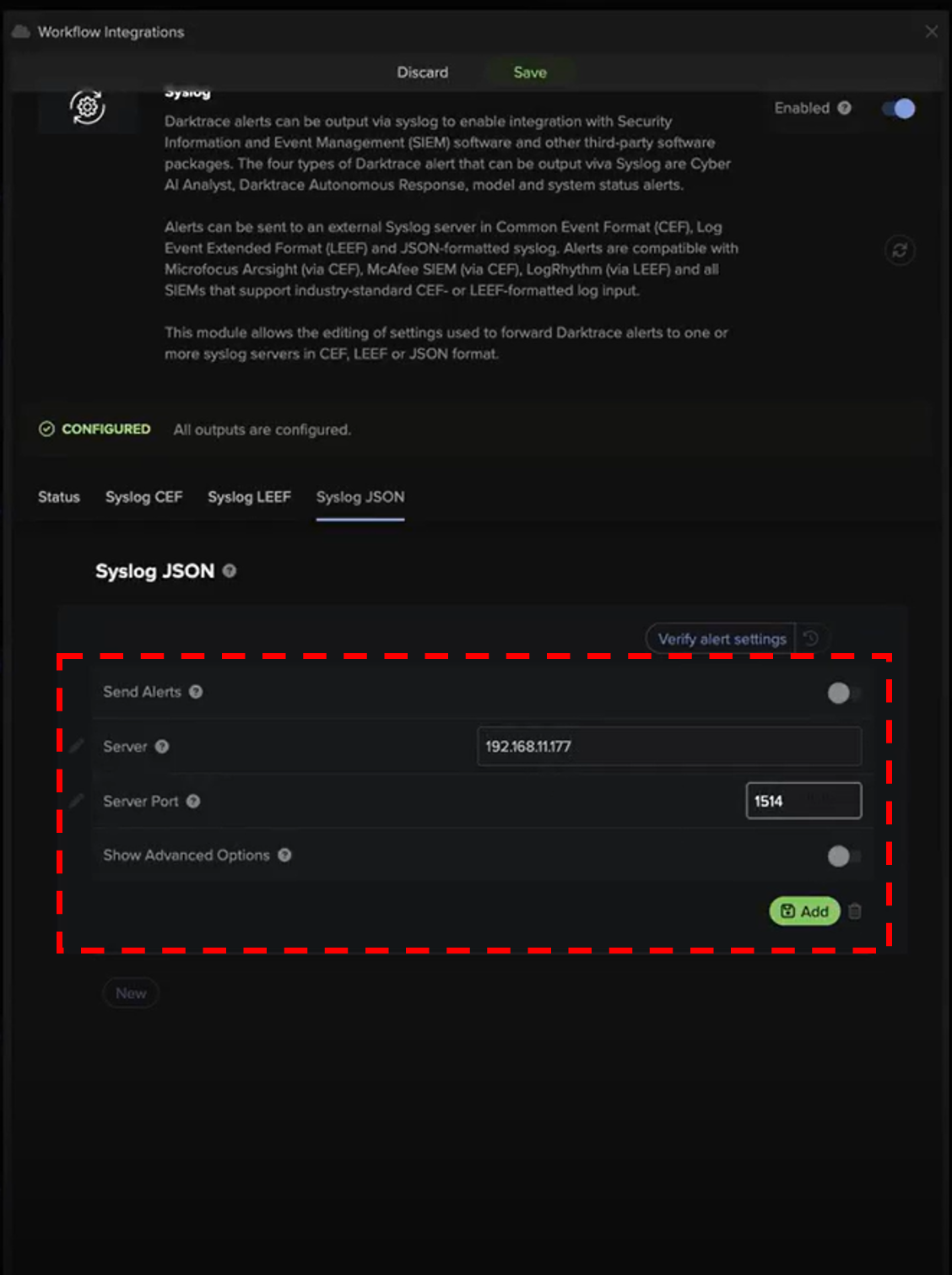Toggle the Send Alerts switch
952x1275 pixels.
click(844, 693)
